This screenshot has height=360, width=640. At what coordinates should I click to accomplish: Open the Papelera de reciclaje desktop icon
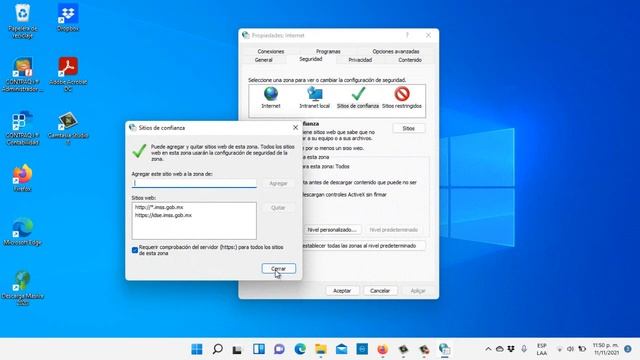(x=22, y=21)
